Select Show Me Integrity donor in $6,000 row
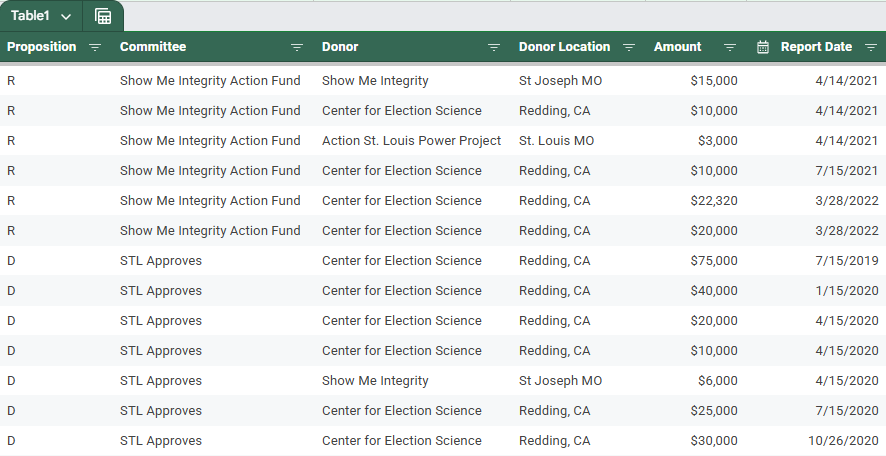The height and width of the screenshot is (456, 886). click(x=375, y=381)
